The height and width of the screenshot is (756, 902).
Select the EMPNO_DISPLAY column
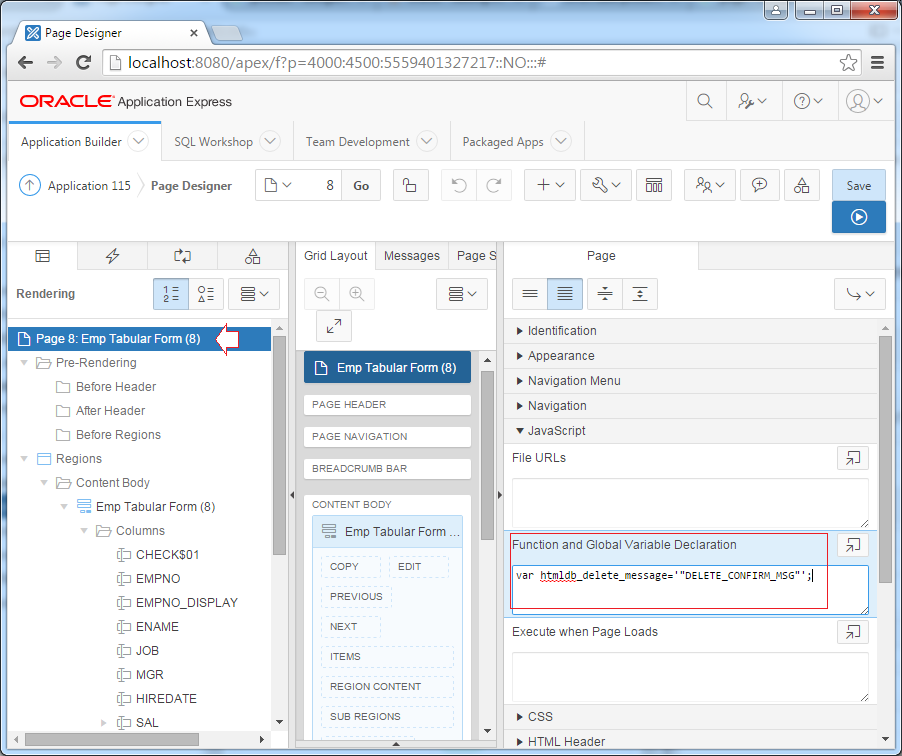[186, 602]
